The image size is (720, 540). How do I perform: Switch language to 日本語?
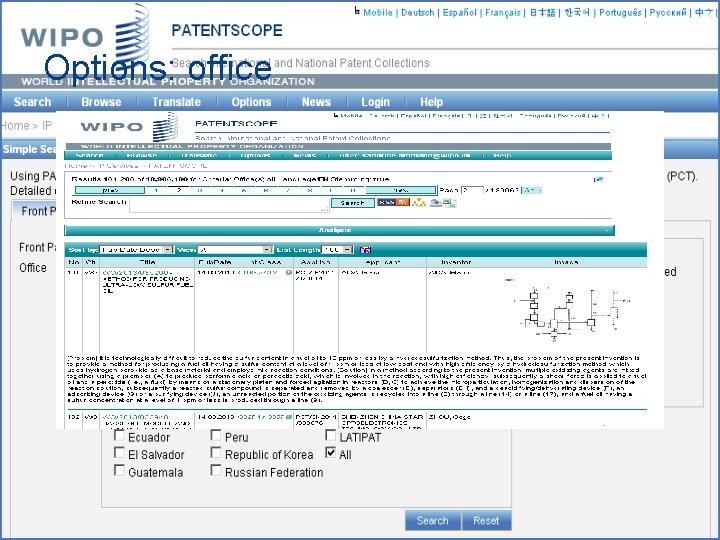click(542, 12)
